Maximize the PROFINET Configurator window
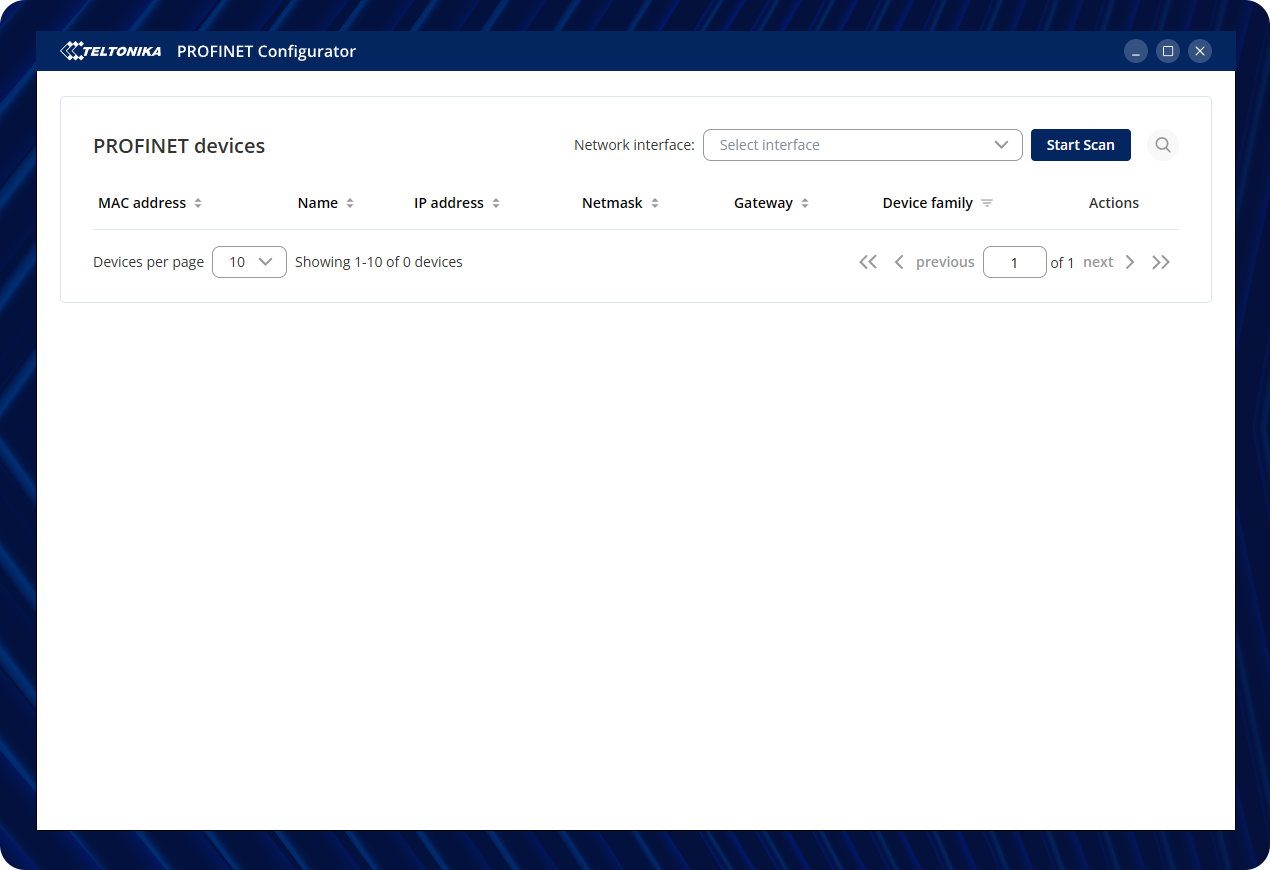 [1167, 51]
